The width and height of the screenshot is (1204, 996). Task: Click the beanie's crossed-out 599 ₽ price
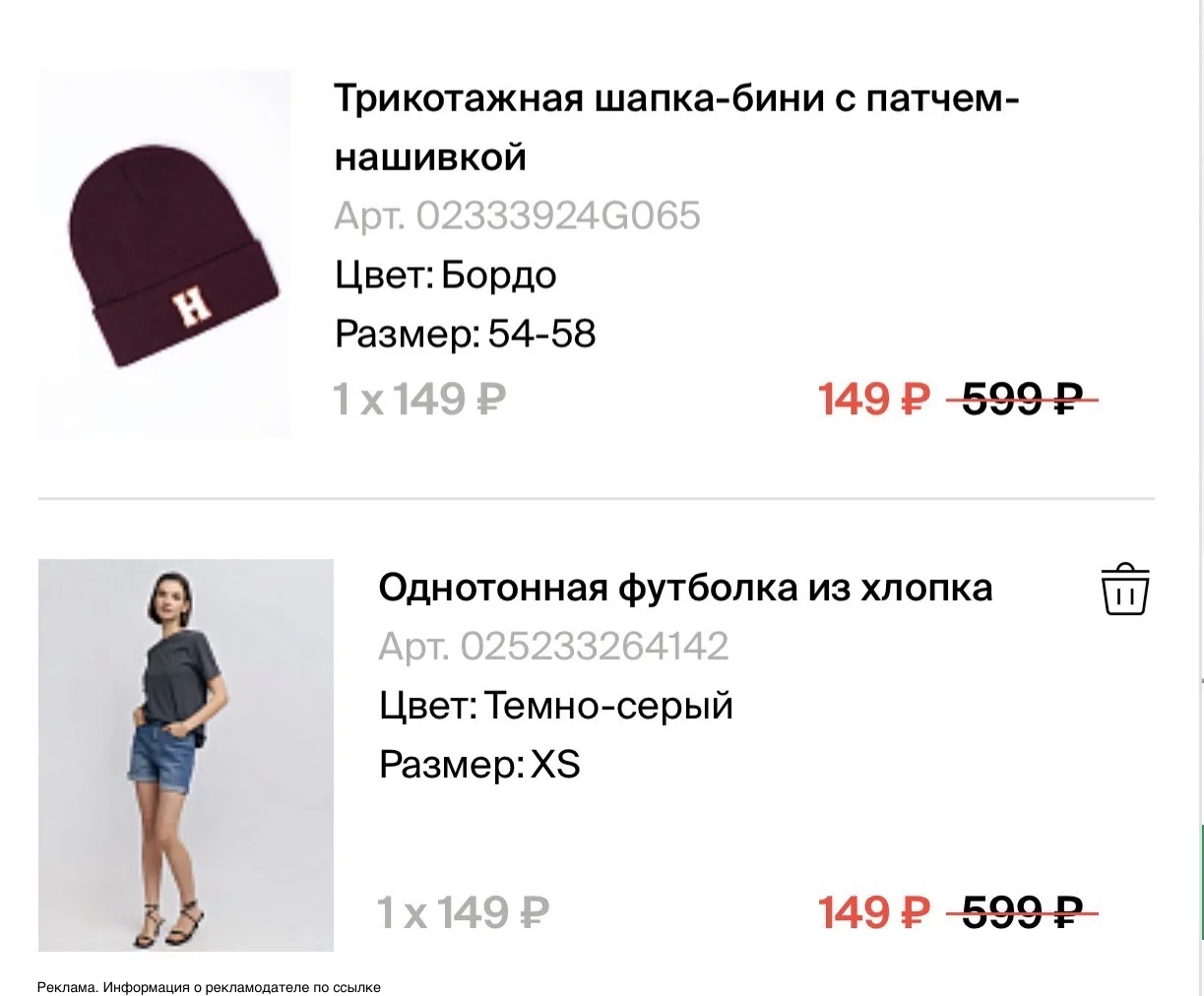tap(1022, 400)
